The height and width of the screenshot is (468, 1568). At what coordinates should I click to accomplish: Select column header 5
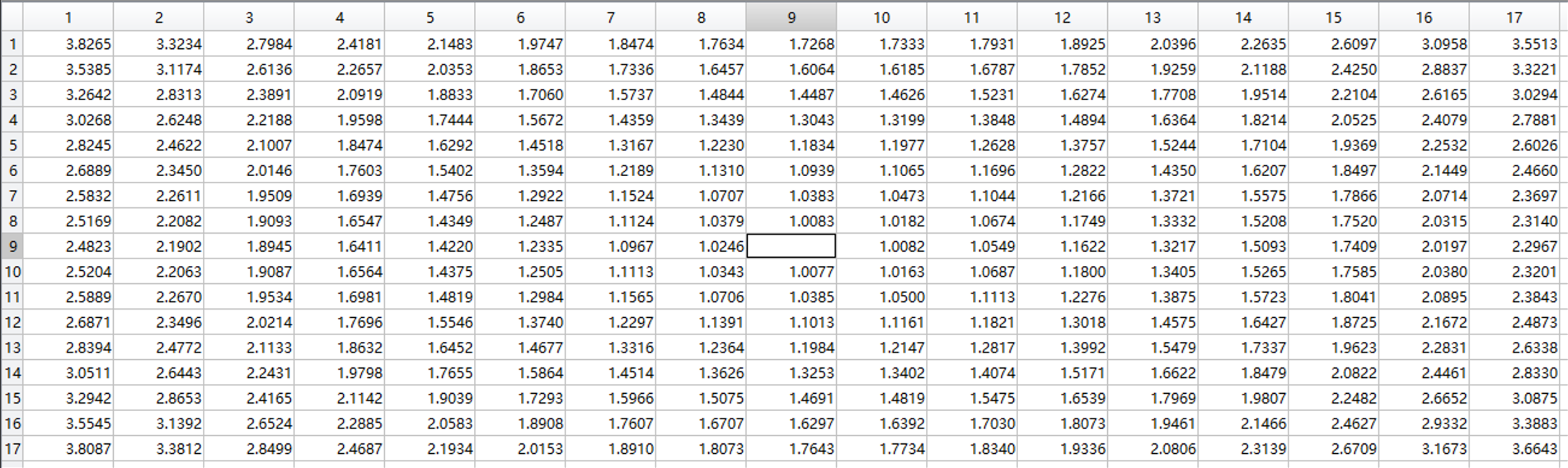click(429, 17)
